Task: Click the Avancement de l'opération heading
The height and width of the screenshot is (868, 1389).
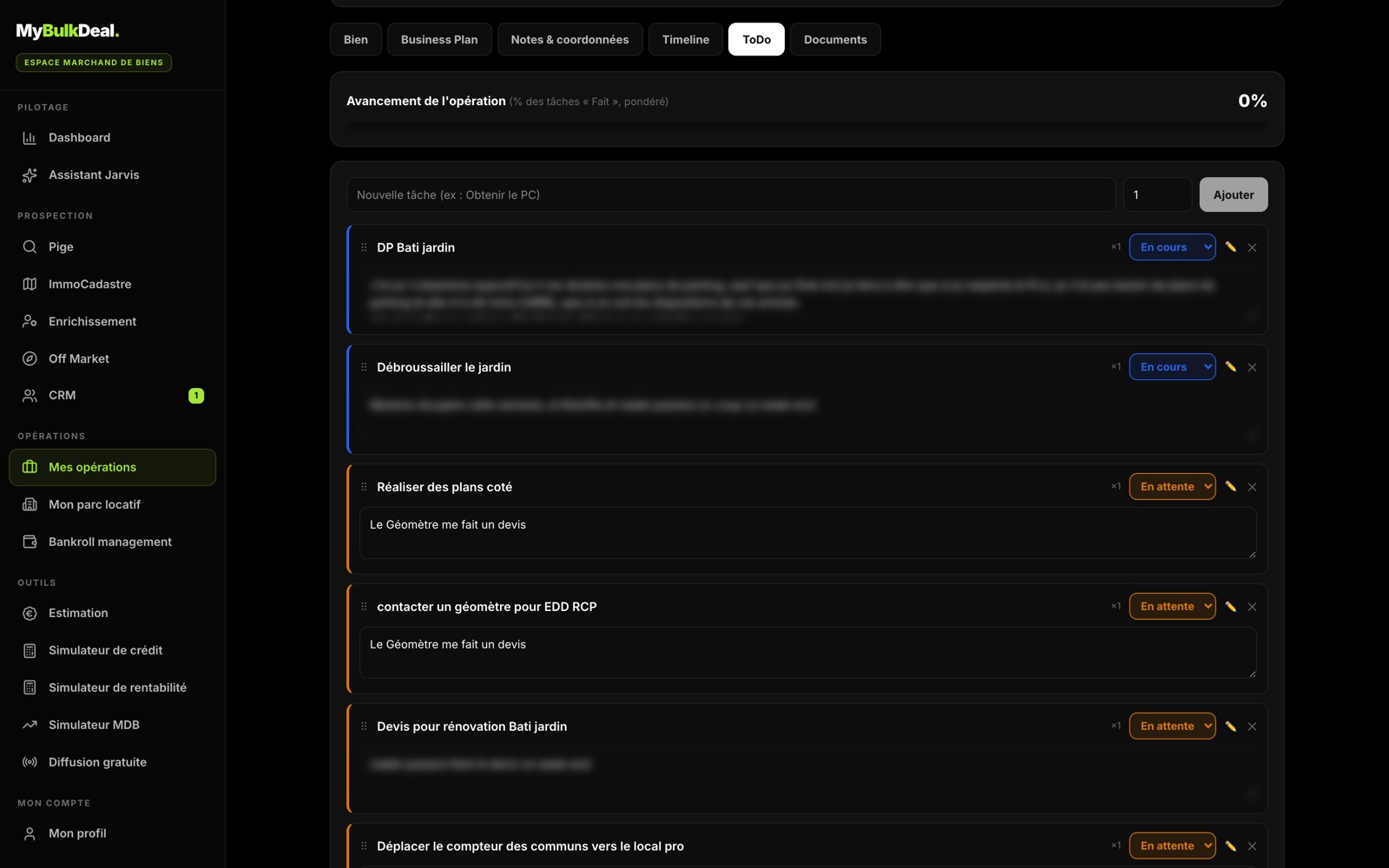Action: pos(426,102)
